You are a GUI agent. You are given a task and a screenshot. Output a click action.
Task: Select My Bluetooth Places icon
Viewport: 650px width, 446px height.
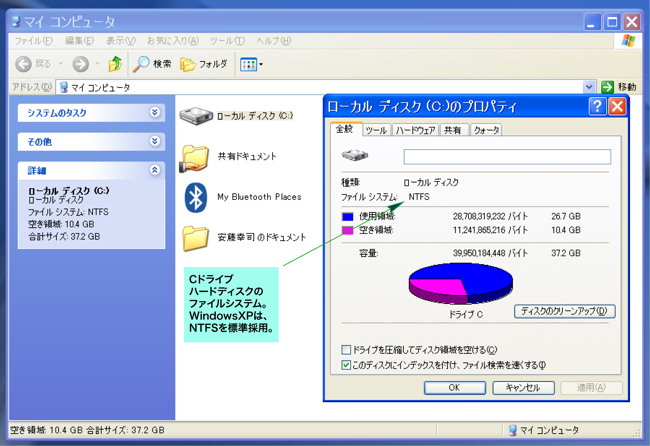[x=196, y=197]
